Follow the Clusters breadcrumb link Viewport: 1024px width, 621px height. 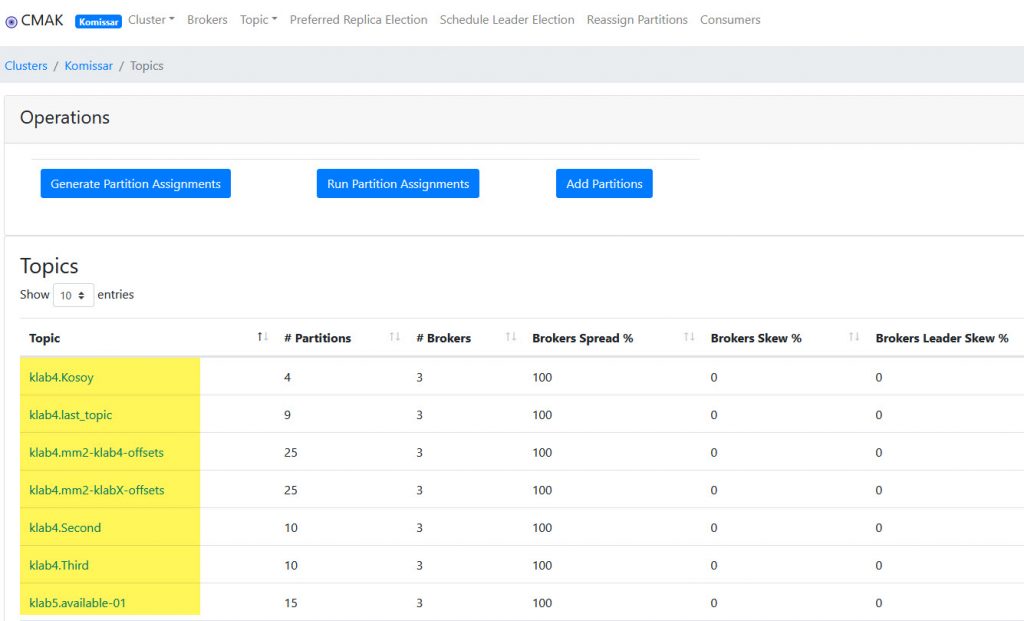tap(26, 66)
